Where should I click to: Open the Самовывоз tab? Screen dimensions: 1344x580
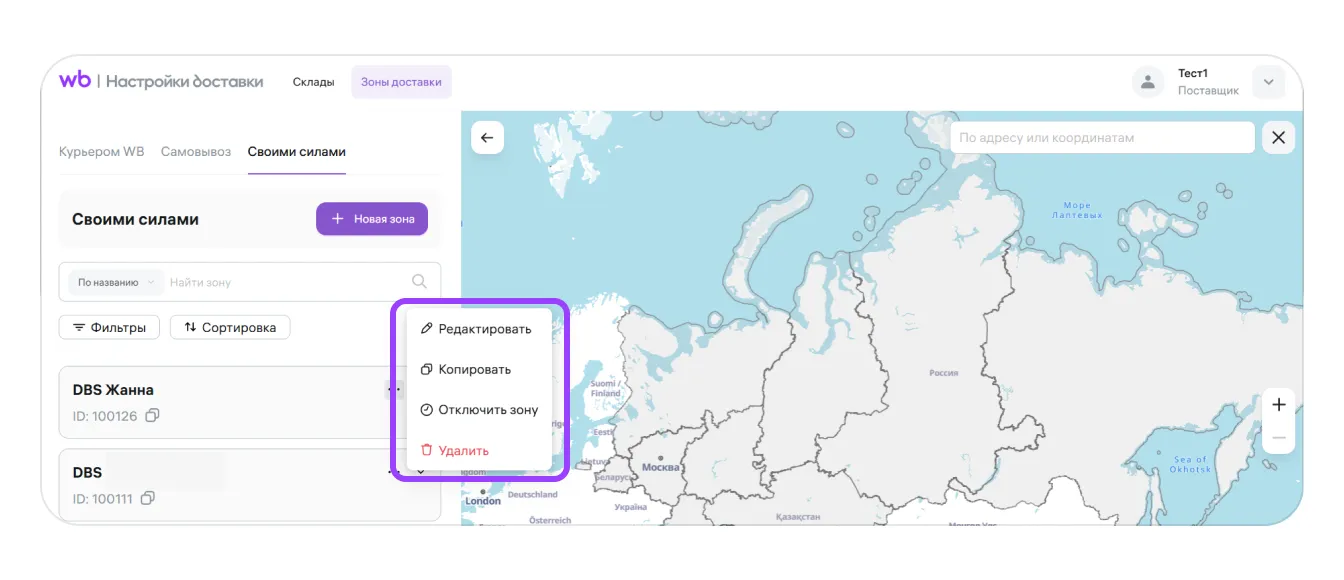196,152
